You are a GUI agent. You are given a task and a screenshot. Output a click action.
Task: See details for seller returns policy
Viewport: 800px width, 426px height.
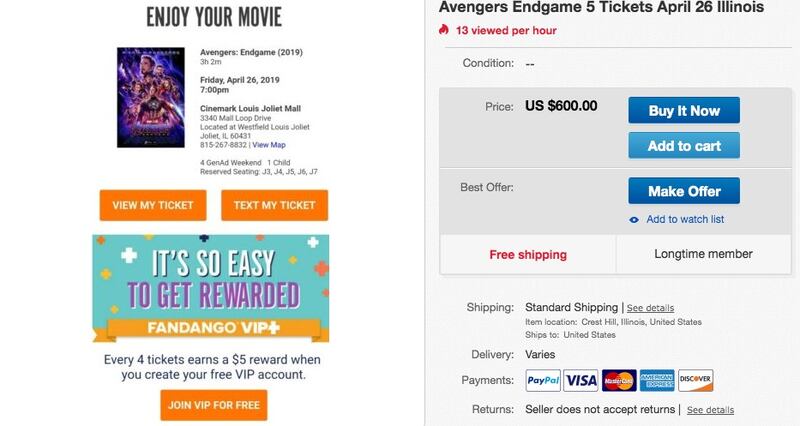coord(710,410)
